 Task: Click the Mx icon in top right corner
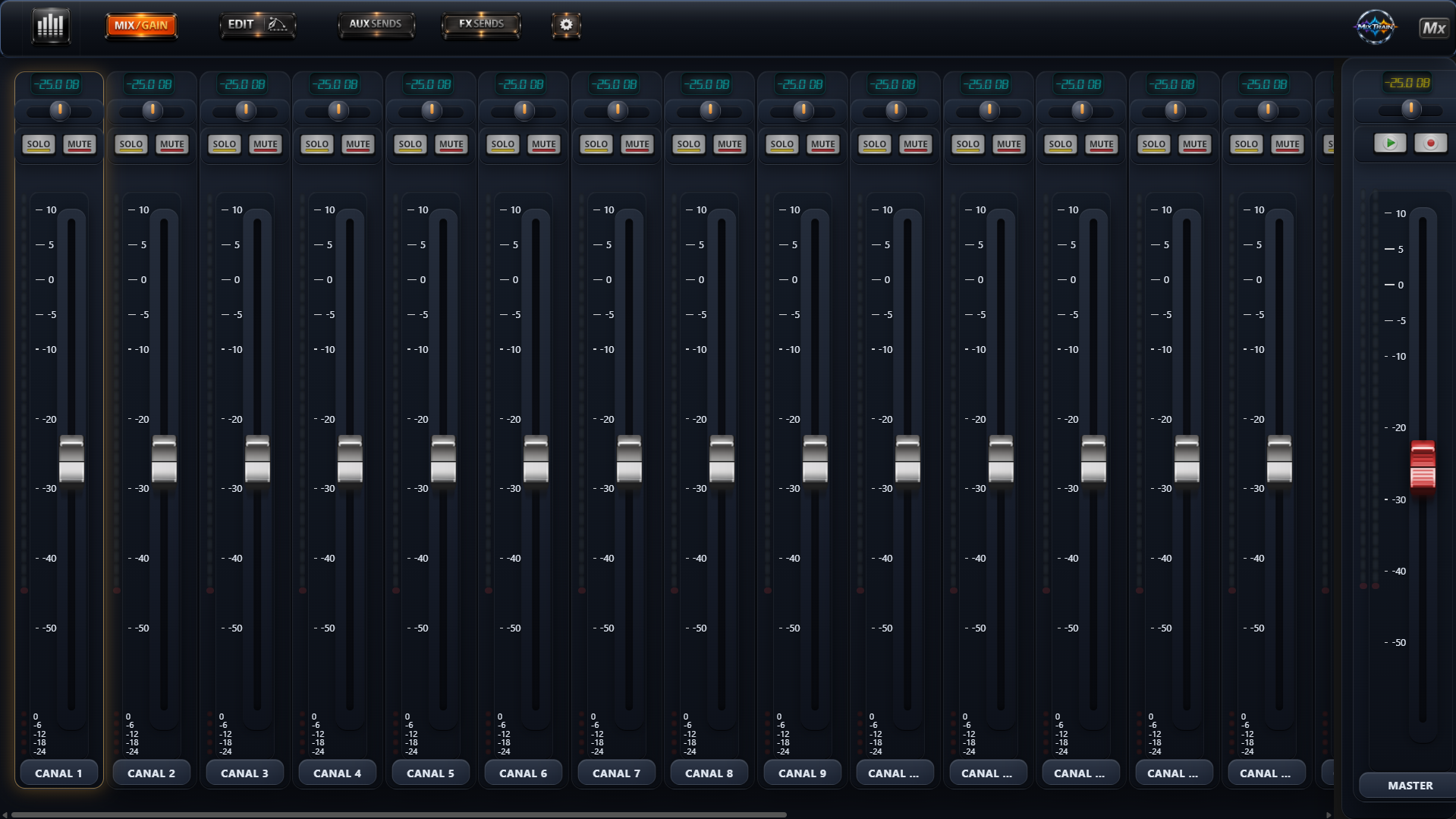(1432, 29)
